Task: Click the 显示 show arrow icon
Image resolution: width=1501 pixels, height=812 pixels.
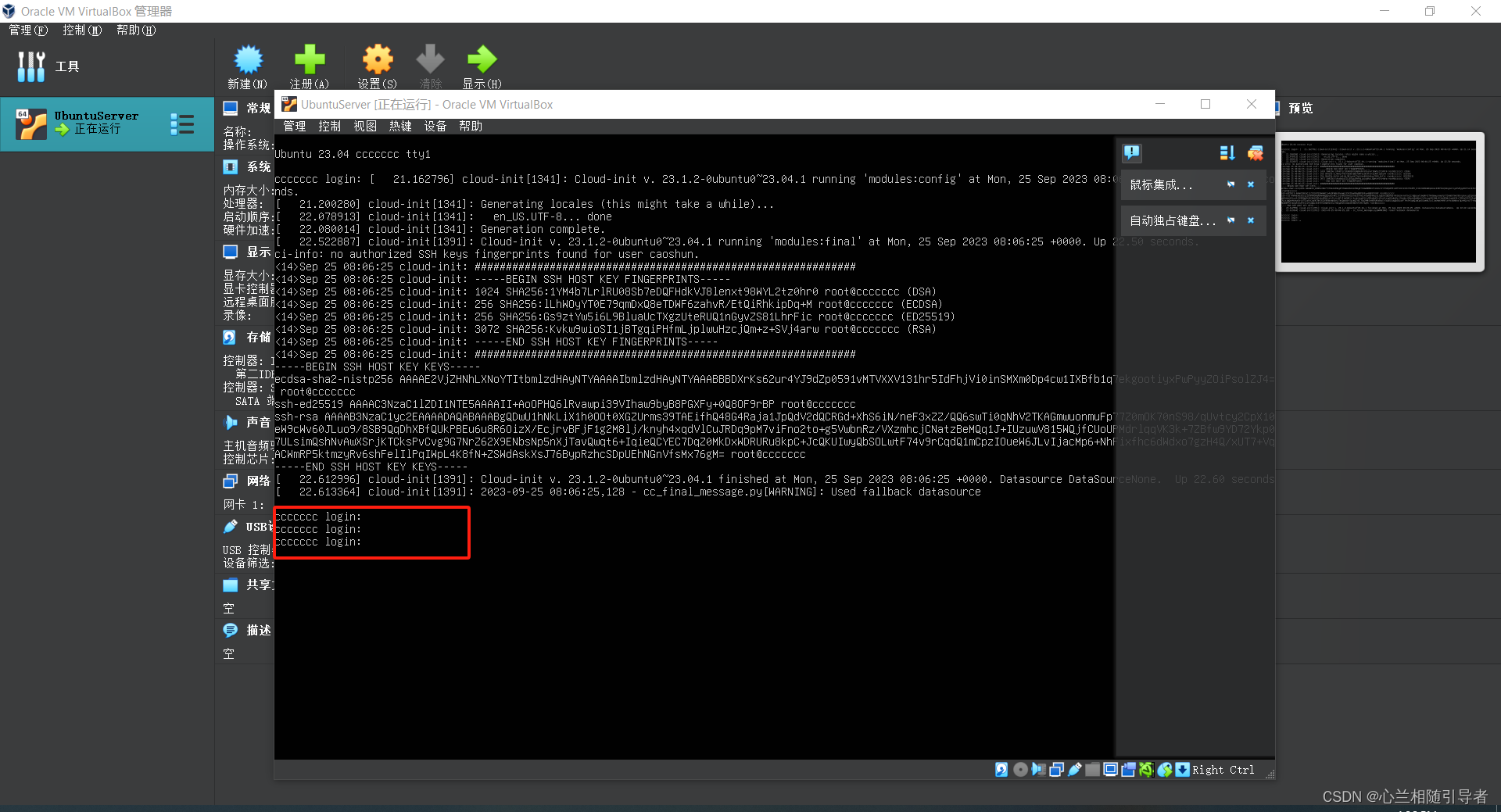Action: [x=481, y=59]
